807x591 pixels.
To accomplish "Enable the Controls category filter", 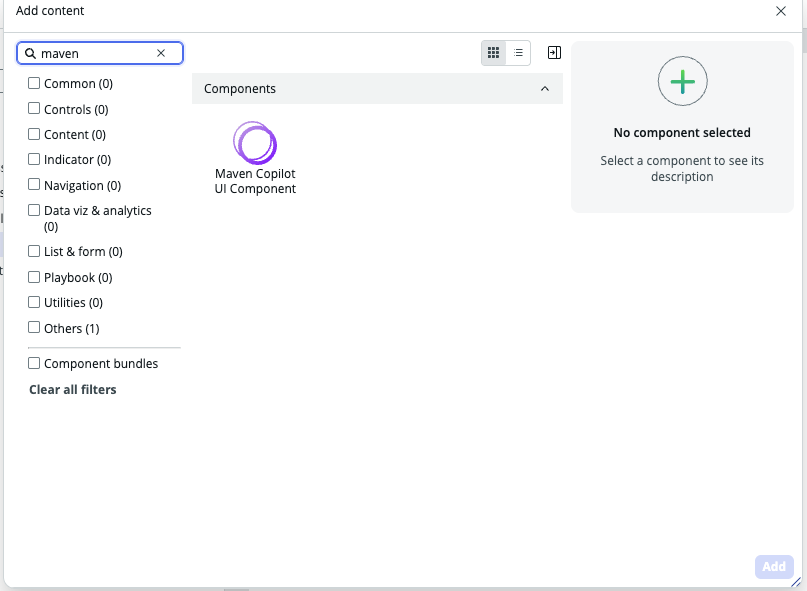I will pos(33,108).
